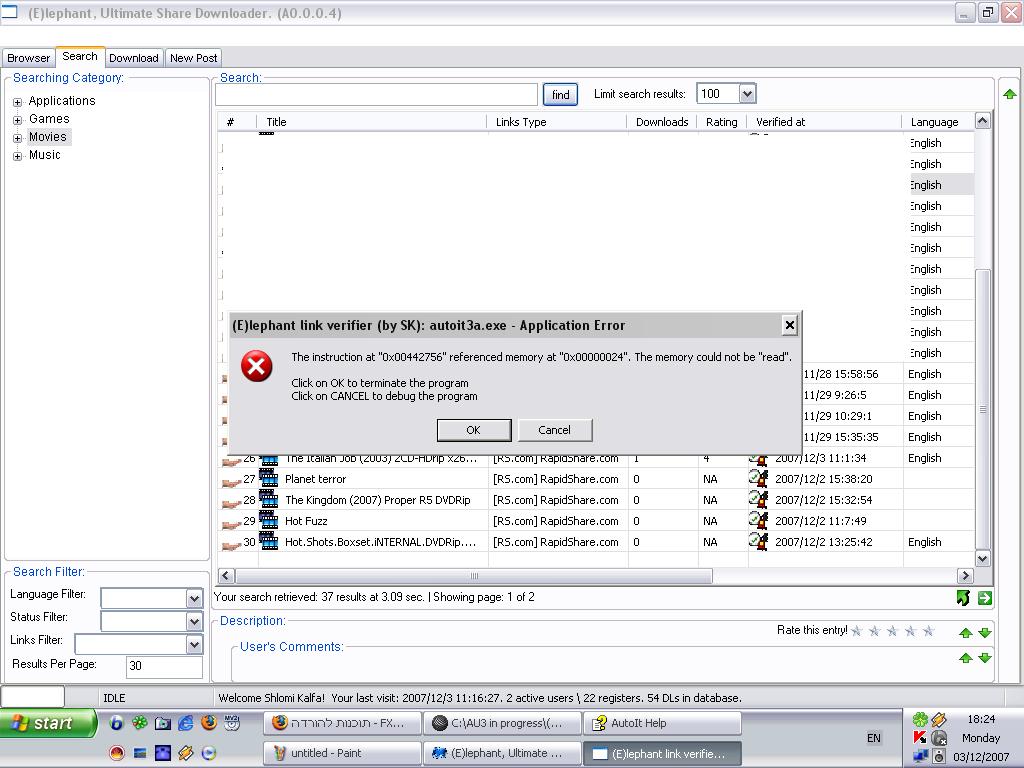Image resolution: width=1024 pixels, height=768 pixels.
Task: Click the green up arrow in Description panel
Action: (965, 632)
